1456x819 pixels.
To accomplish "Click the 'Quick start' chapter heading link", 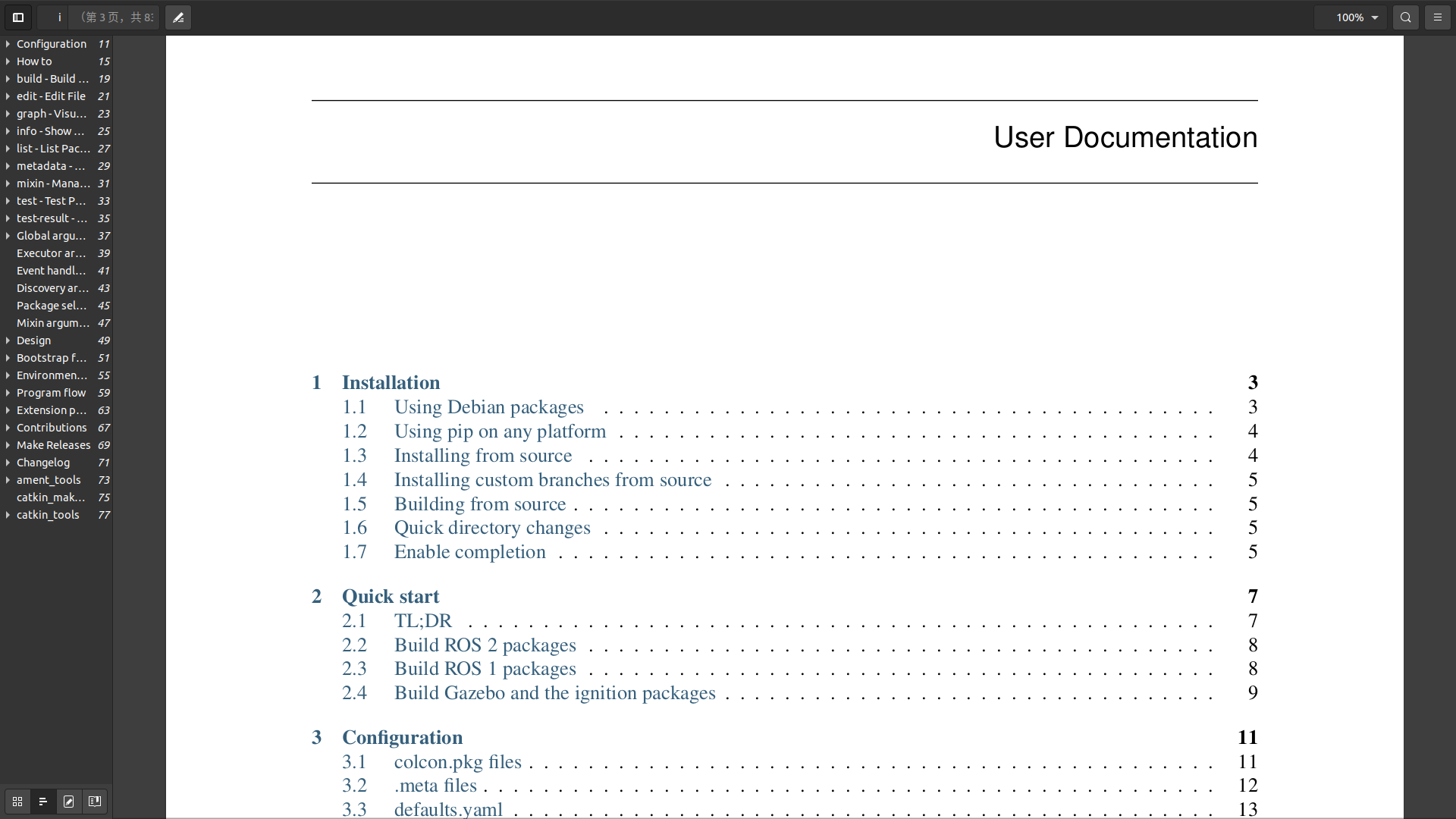I will pyautogui.click(x=390, y=597).
